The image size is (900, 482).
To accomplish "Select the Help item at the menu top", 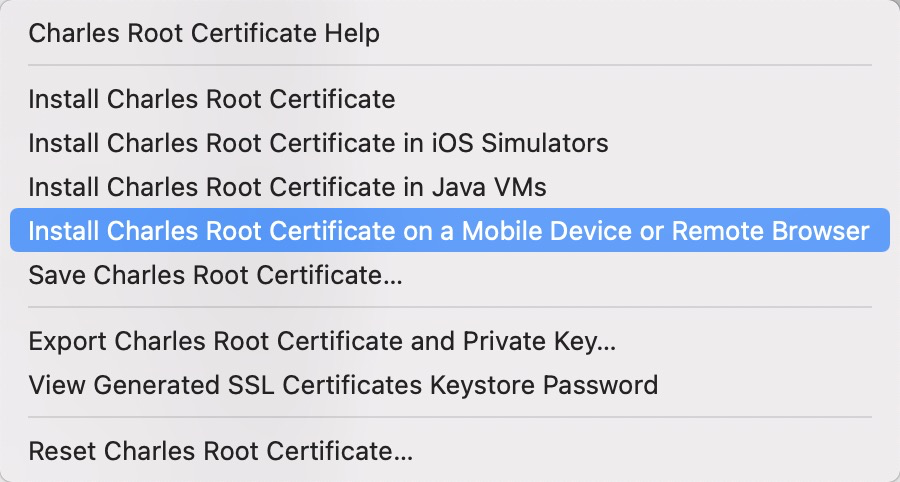I will click(204, 34).
